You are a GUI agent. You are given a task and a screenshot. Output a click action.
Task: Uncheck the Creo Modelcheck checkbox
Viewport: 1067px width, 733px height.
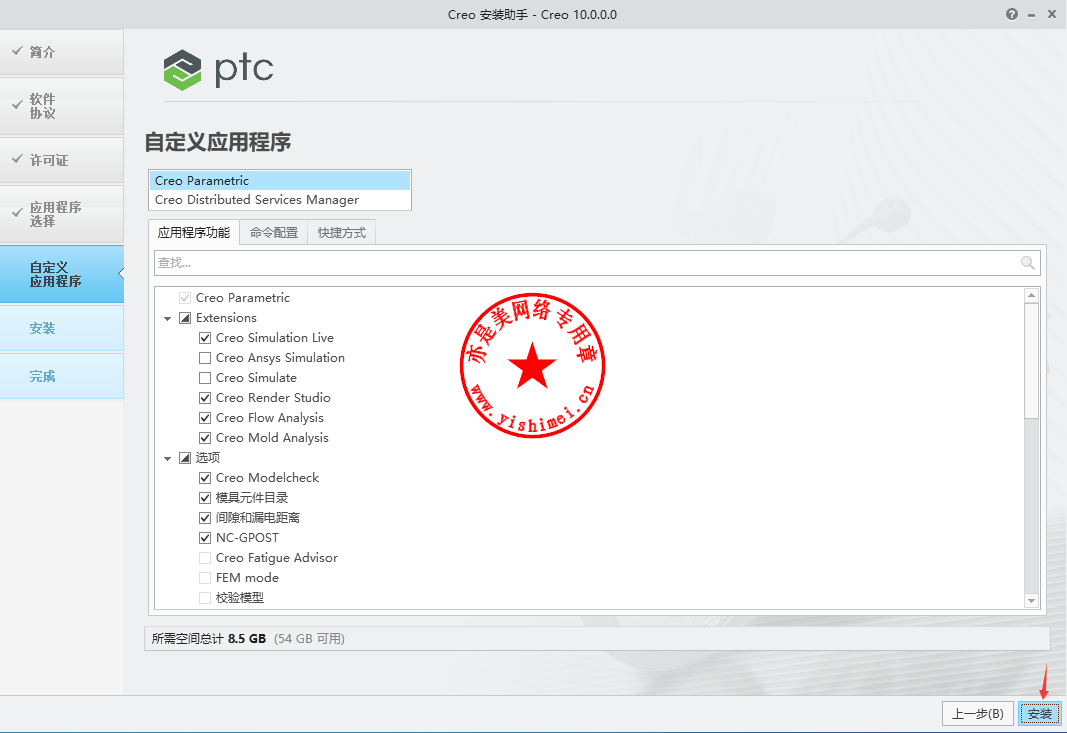(x=205, y=478)
